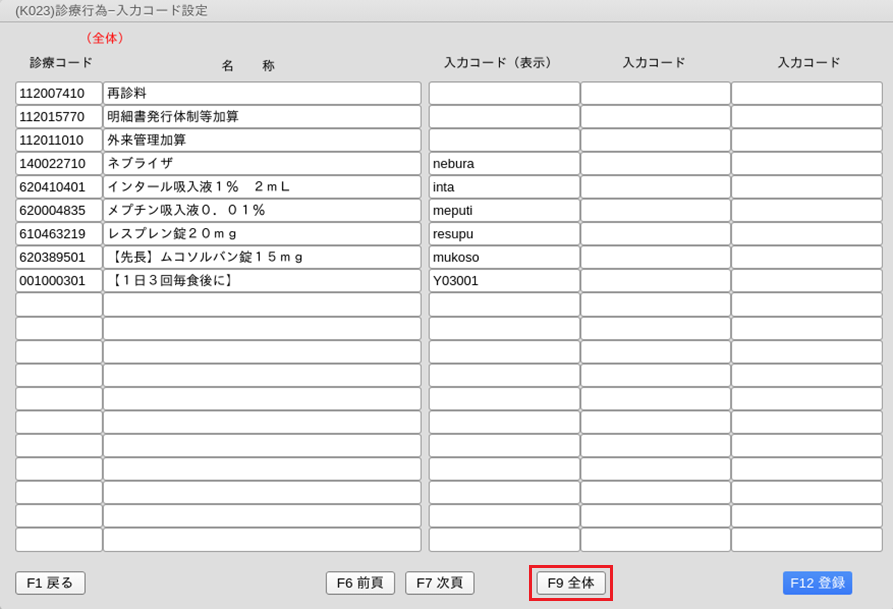Select the 外来管理加算 name field
Screen dimensions: 893x609
(x=262, y=140)
